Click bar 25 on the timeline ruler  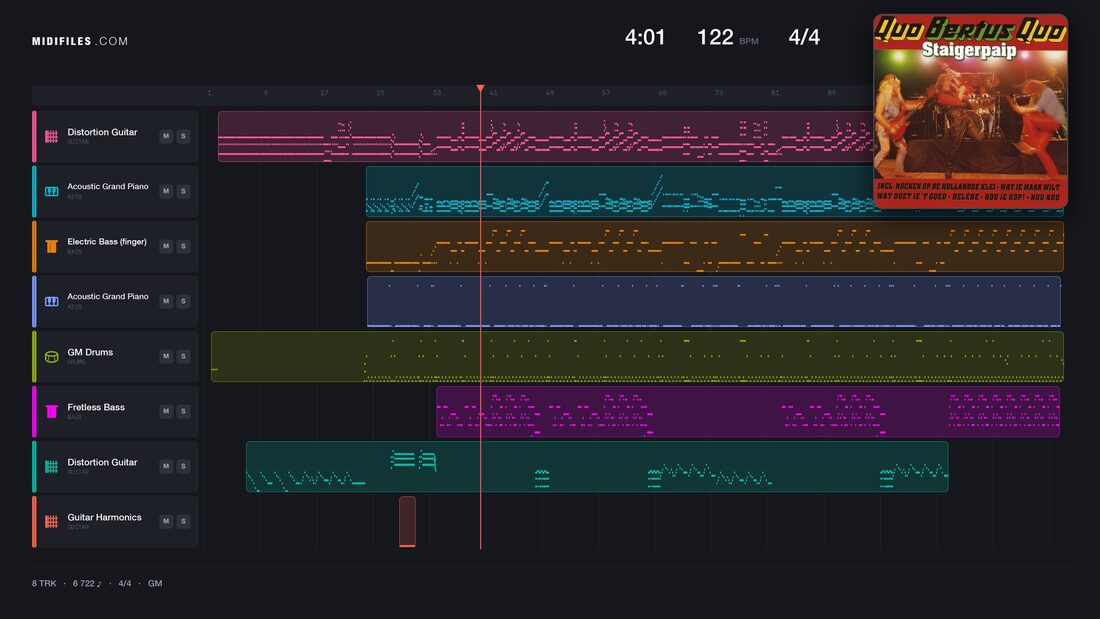pos(380,93)
